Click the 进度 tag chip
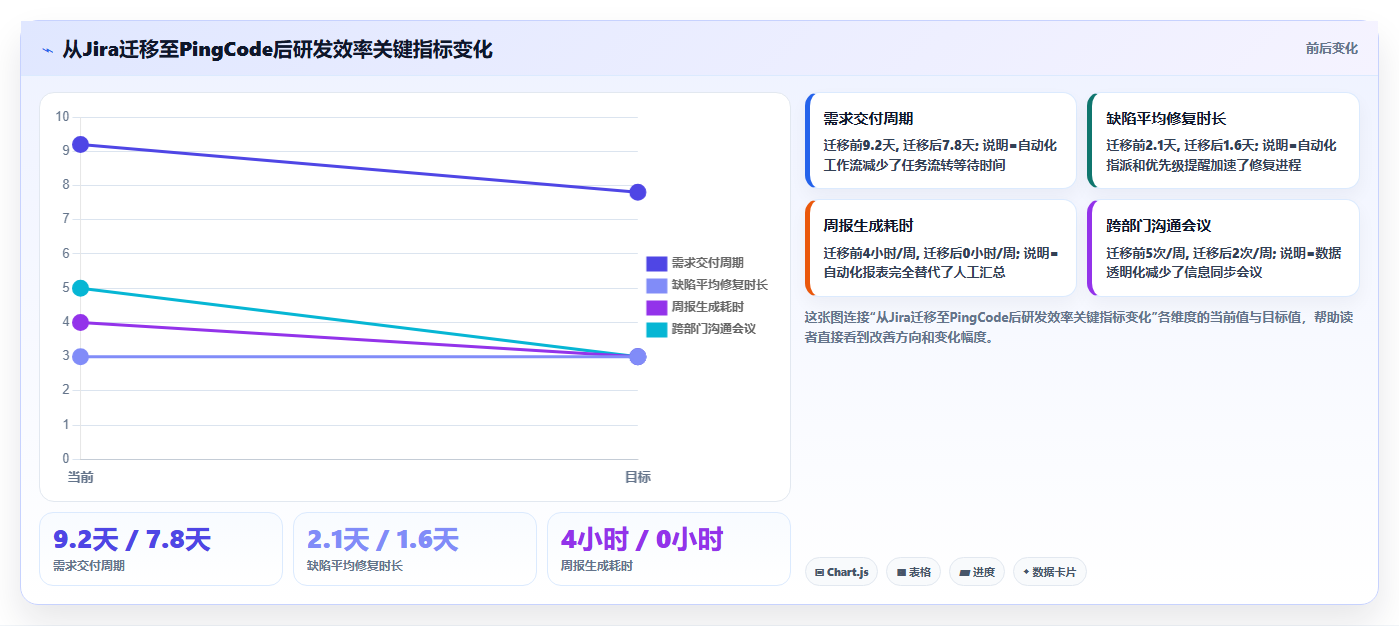 tap(977, 572)
